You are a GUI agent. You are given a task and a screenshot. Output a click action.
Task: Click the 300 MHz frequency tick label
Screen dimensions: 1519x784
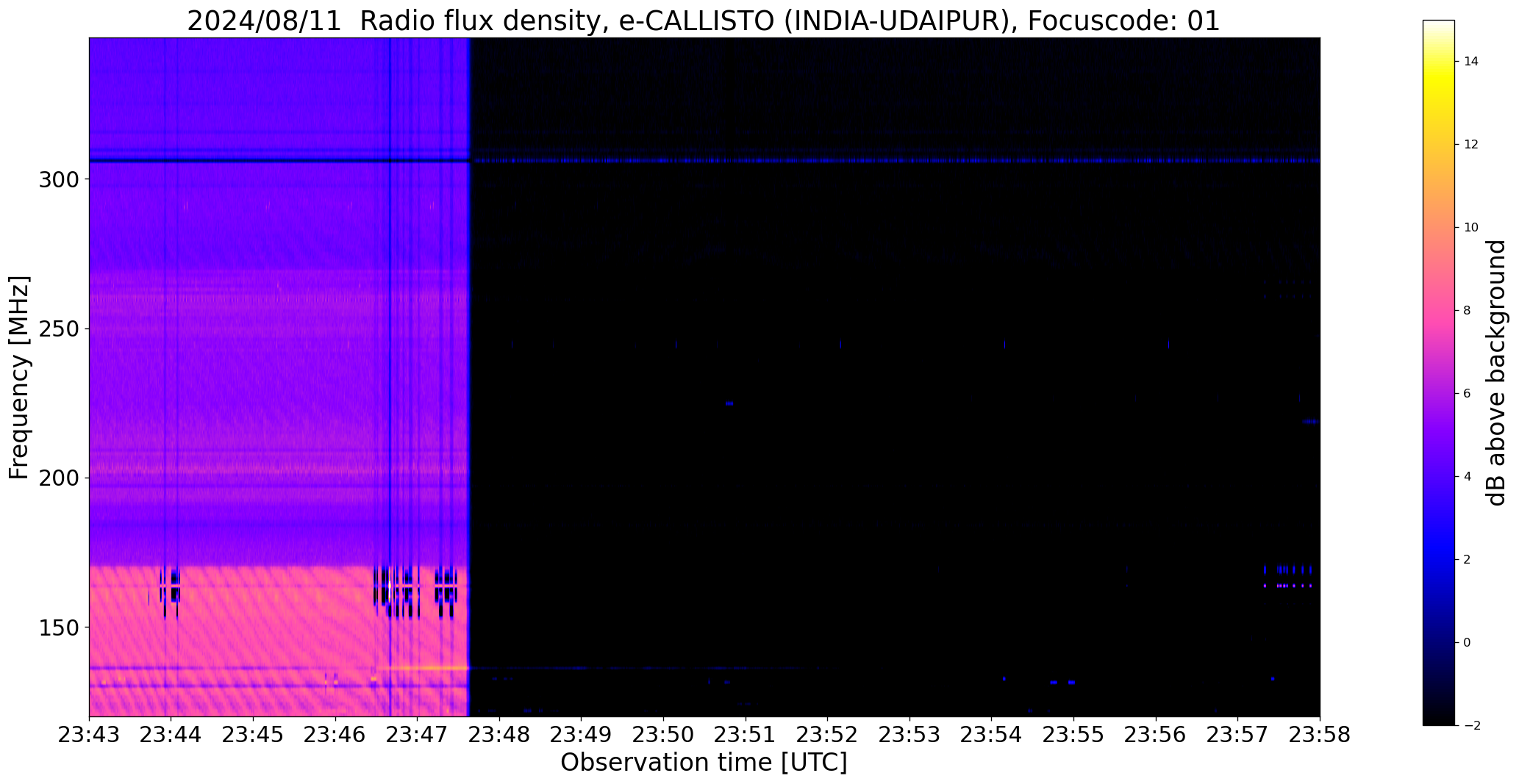tap(58, 179)
